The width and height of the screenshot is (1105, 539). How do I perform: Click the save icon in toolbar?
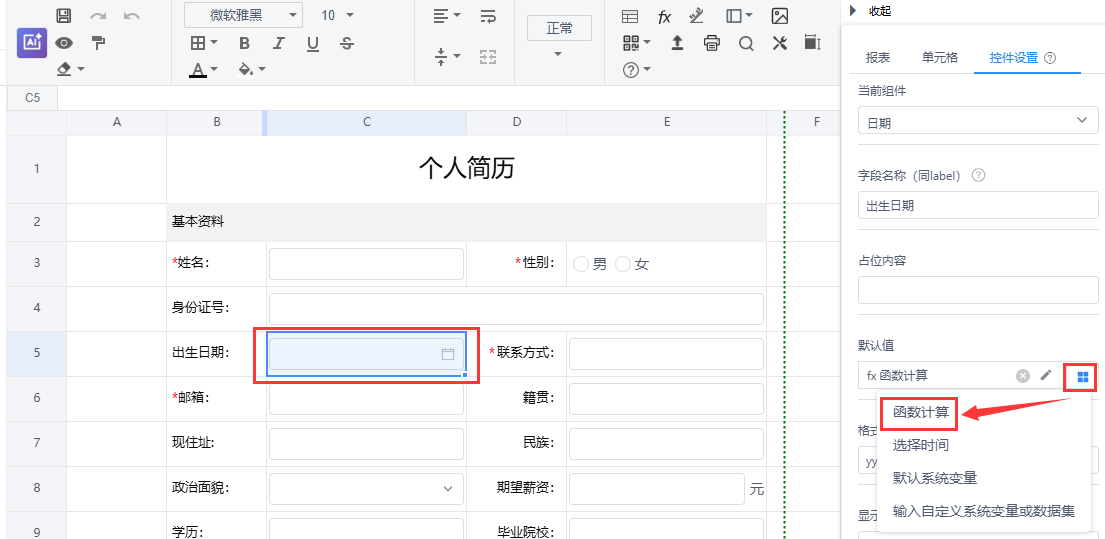pos(64,16)
